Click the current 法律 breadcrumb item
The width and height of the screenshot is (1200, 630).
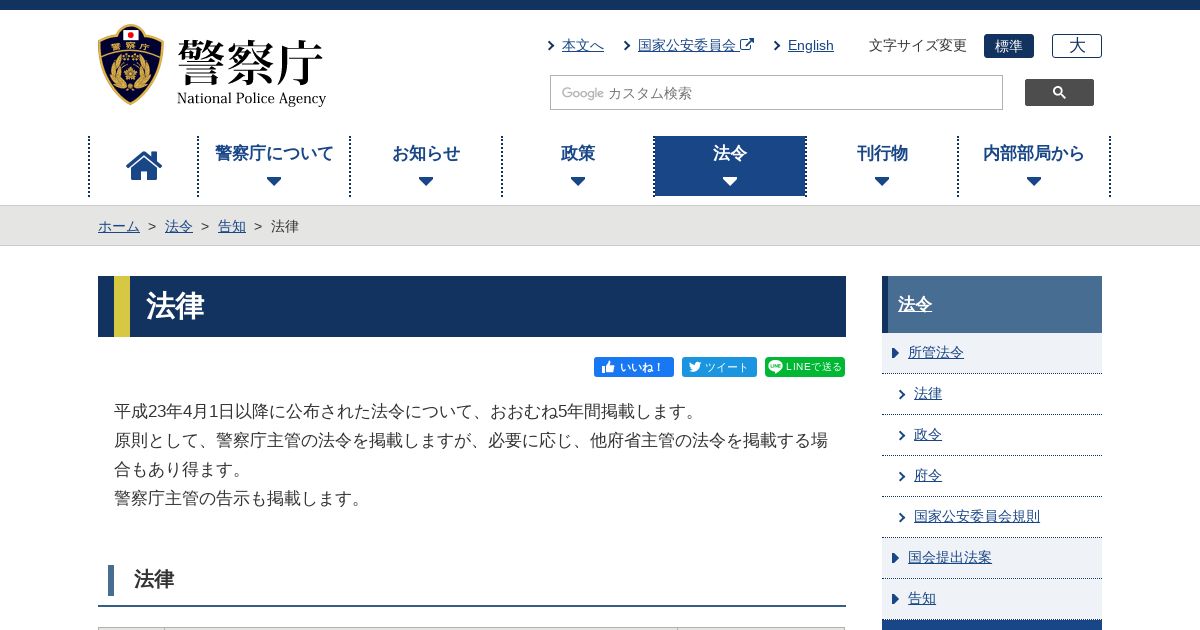click(x=285, y=226)
